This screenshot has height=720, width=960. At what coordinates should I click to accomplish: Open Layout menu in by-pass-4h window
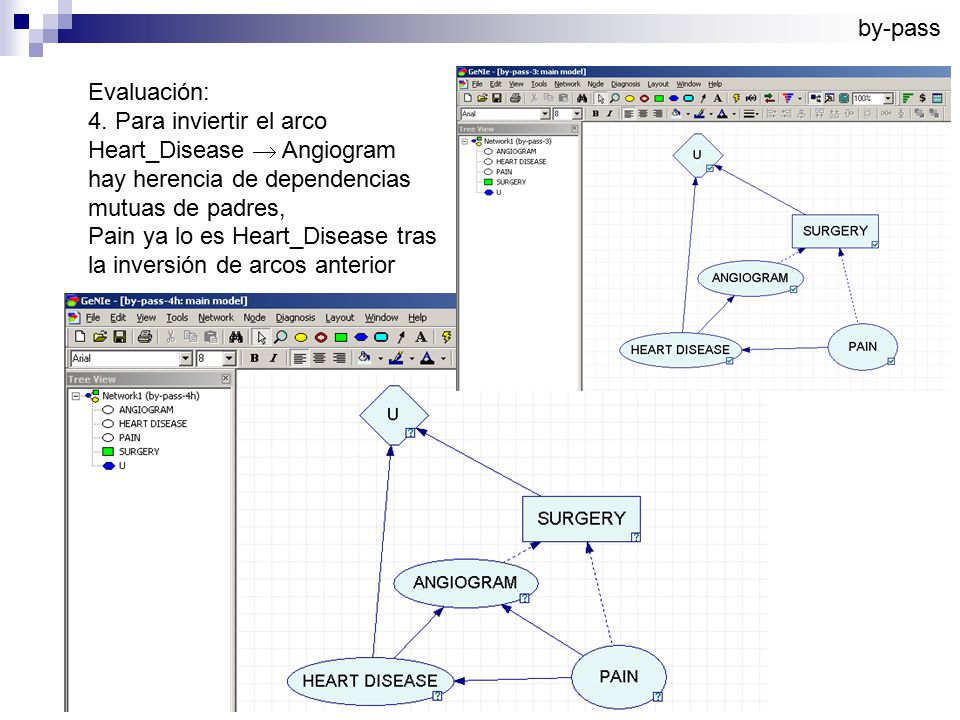coord(340,317)
